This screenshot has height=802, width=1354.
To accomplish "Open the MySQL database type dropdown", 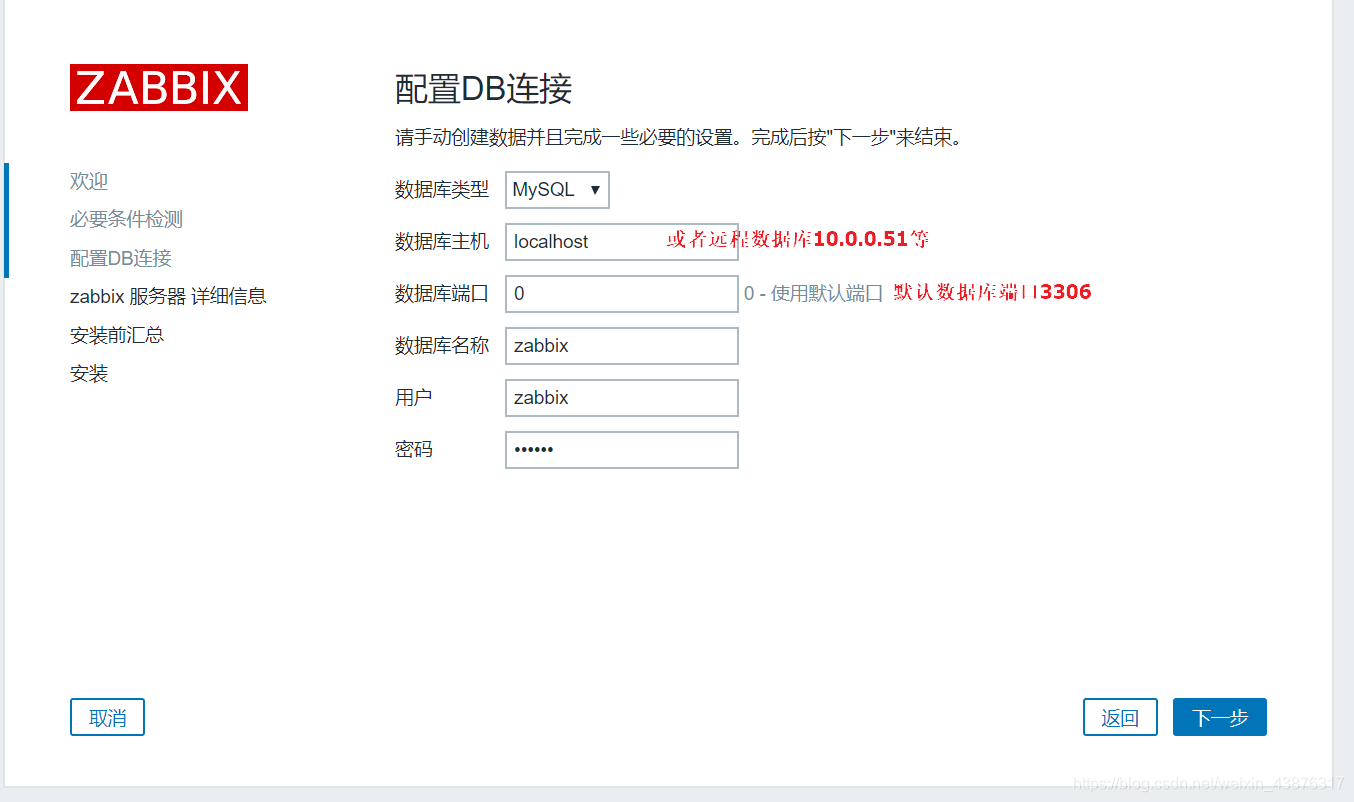I will point(557,190).
